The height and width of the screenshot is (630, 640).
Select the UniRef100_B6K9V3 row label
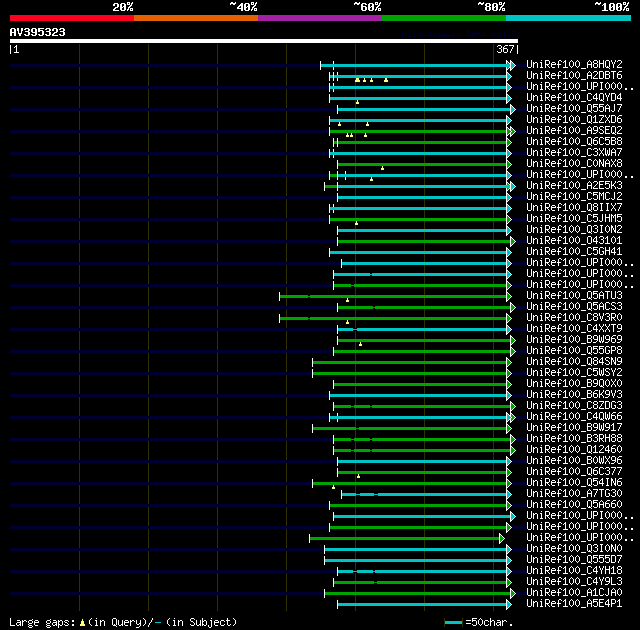pos(574,395)
